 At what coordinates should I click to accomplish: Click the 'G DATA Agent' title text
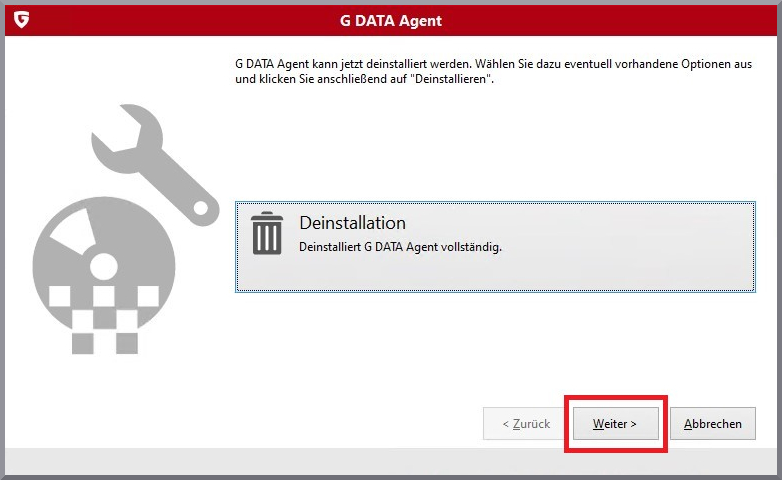click(x=391, y=21)
